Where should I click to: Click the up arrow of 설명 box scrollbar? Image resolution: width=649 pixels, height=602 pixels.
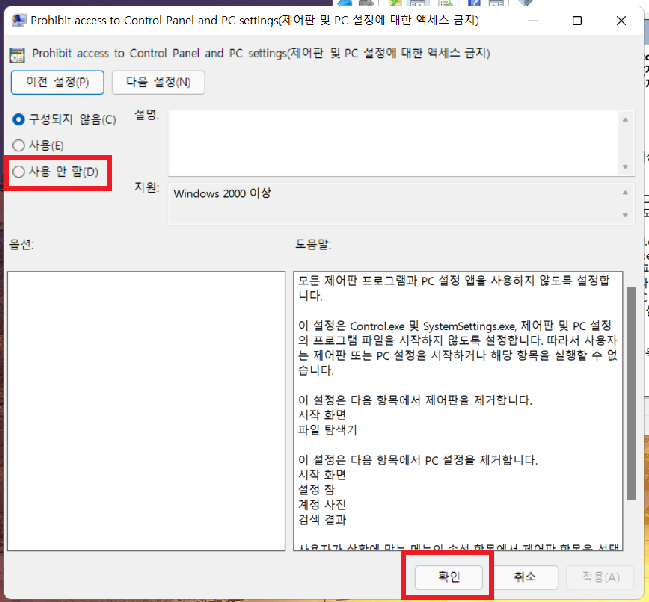(x=625, y=120)
